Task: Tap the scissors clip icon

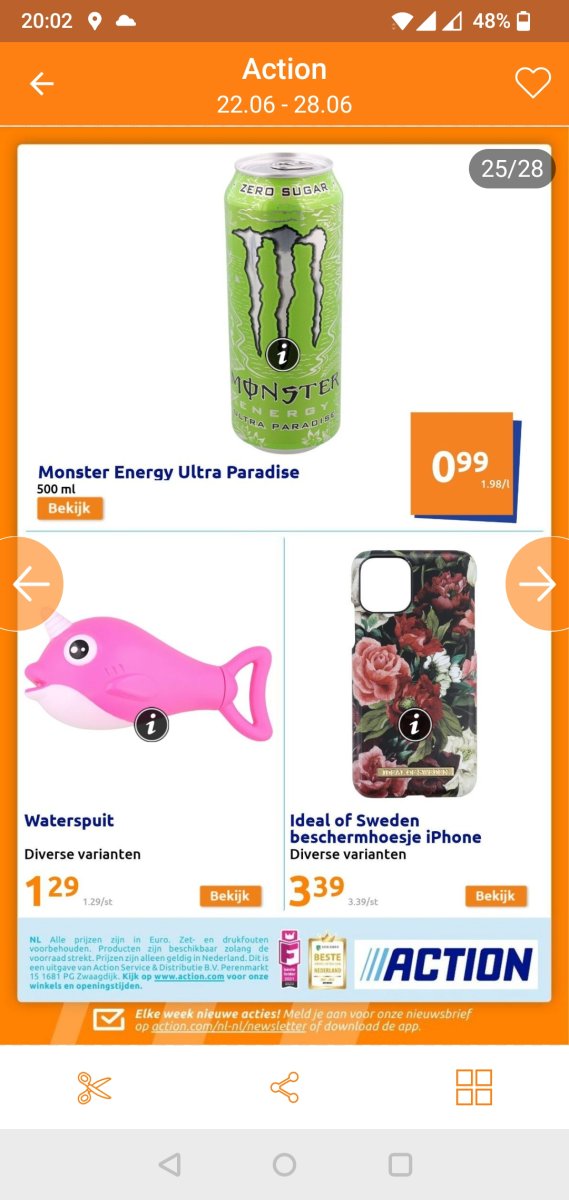Action: coord(95,1087)
